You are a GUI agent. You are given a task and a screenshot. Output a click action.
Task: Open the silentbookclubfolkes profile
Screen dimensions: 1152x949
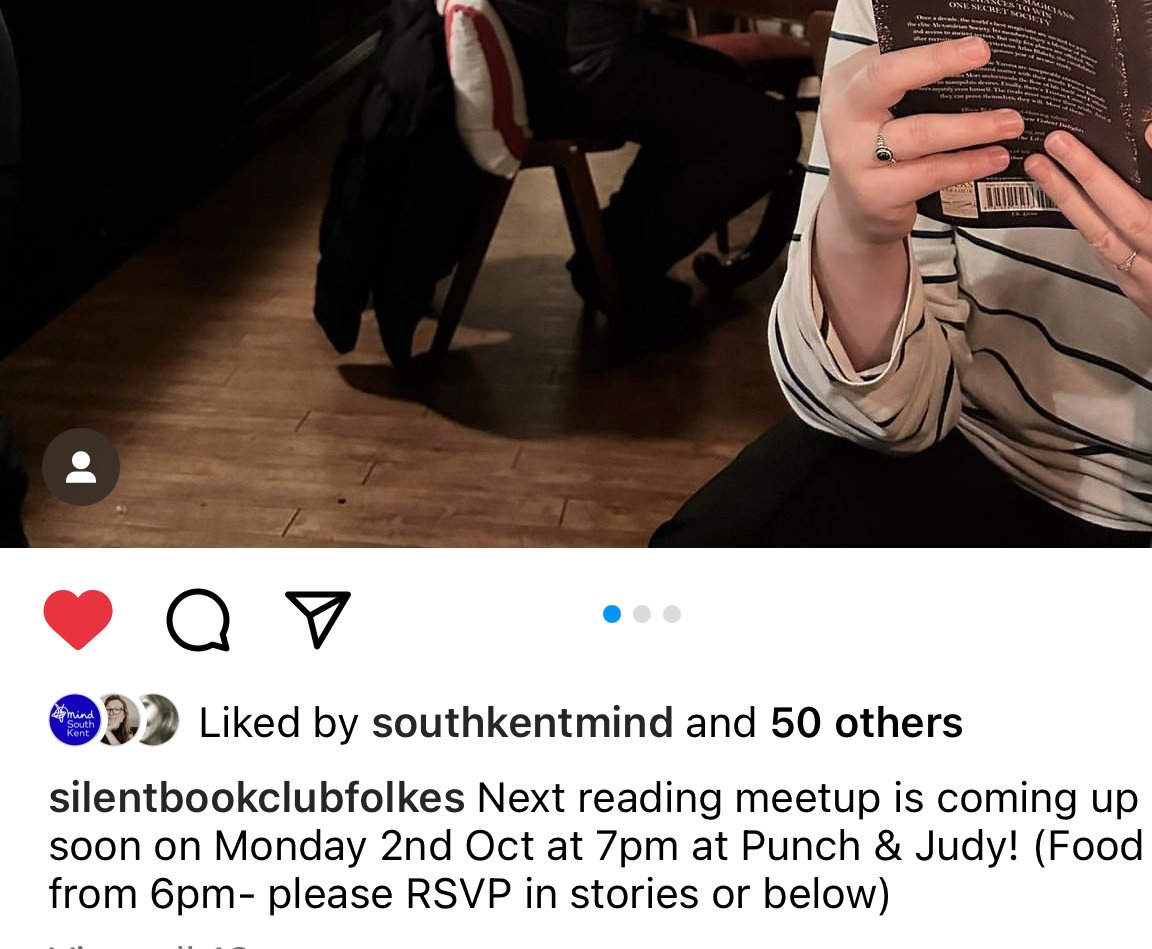(256, 798)
